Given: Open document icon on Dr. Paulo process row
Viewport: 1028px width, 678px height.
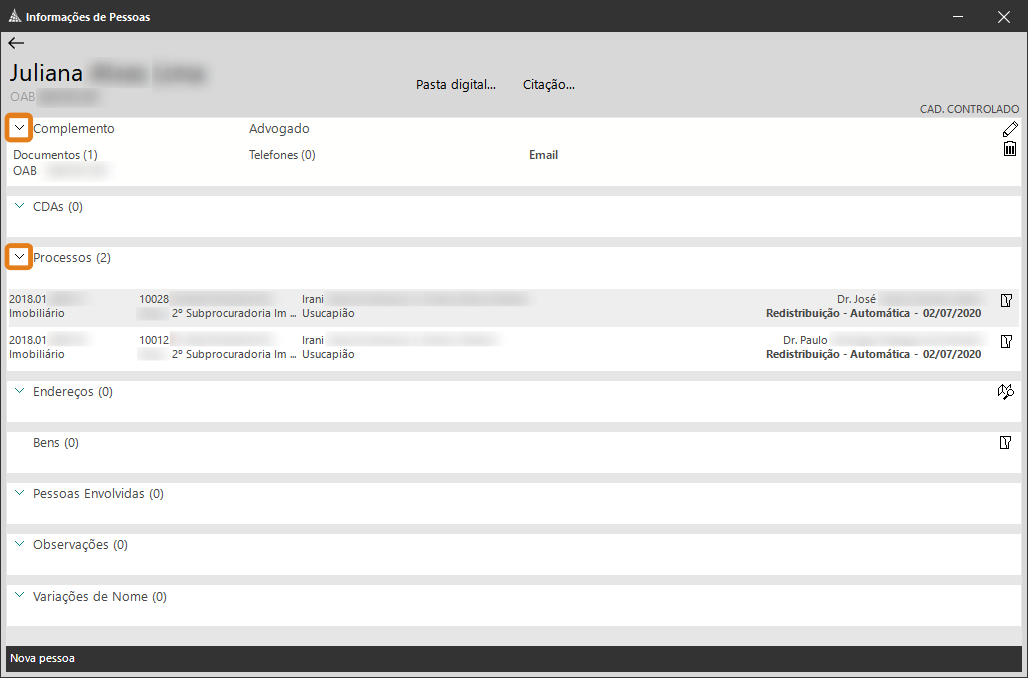Looking at the screenshot, I should click(1006, 341).
